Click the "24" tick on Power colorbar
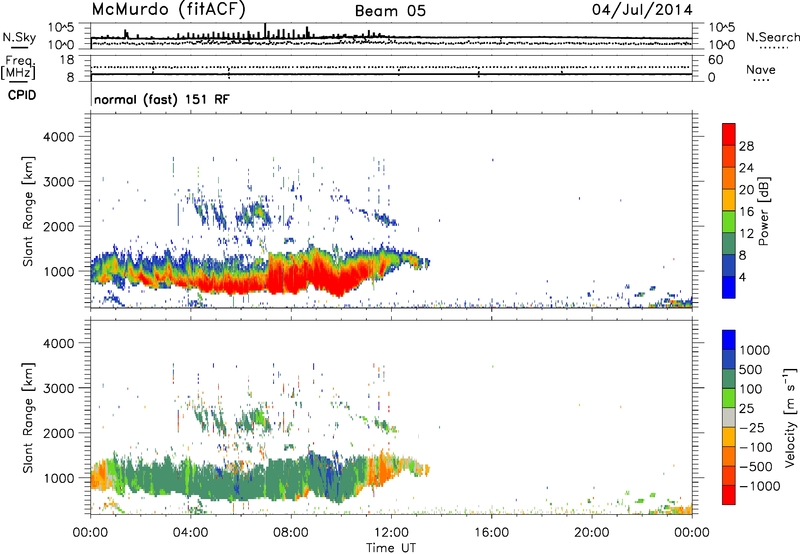 746,168
